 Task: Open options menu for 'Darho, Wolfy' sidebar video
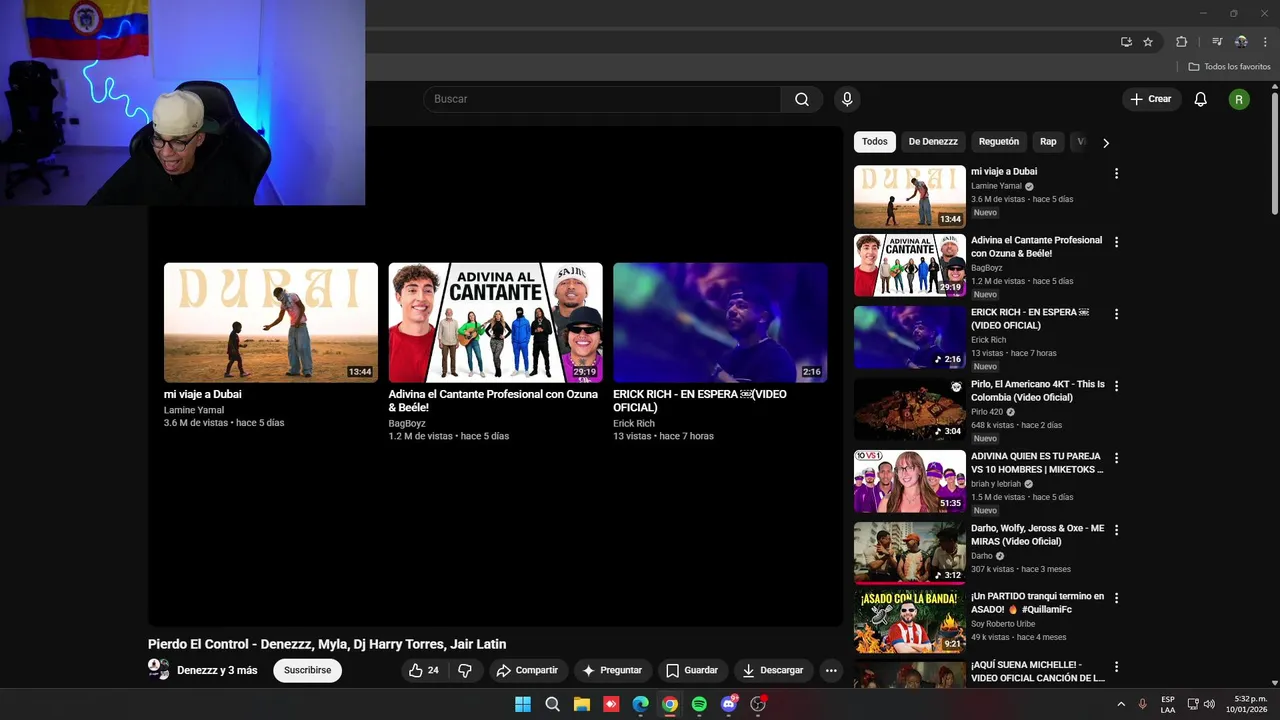point(1116,530)
